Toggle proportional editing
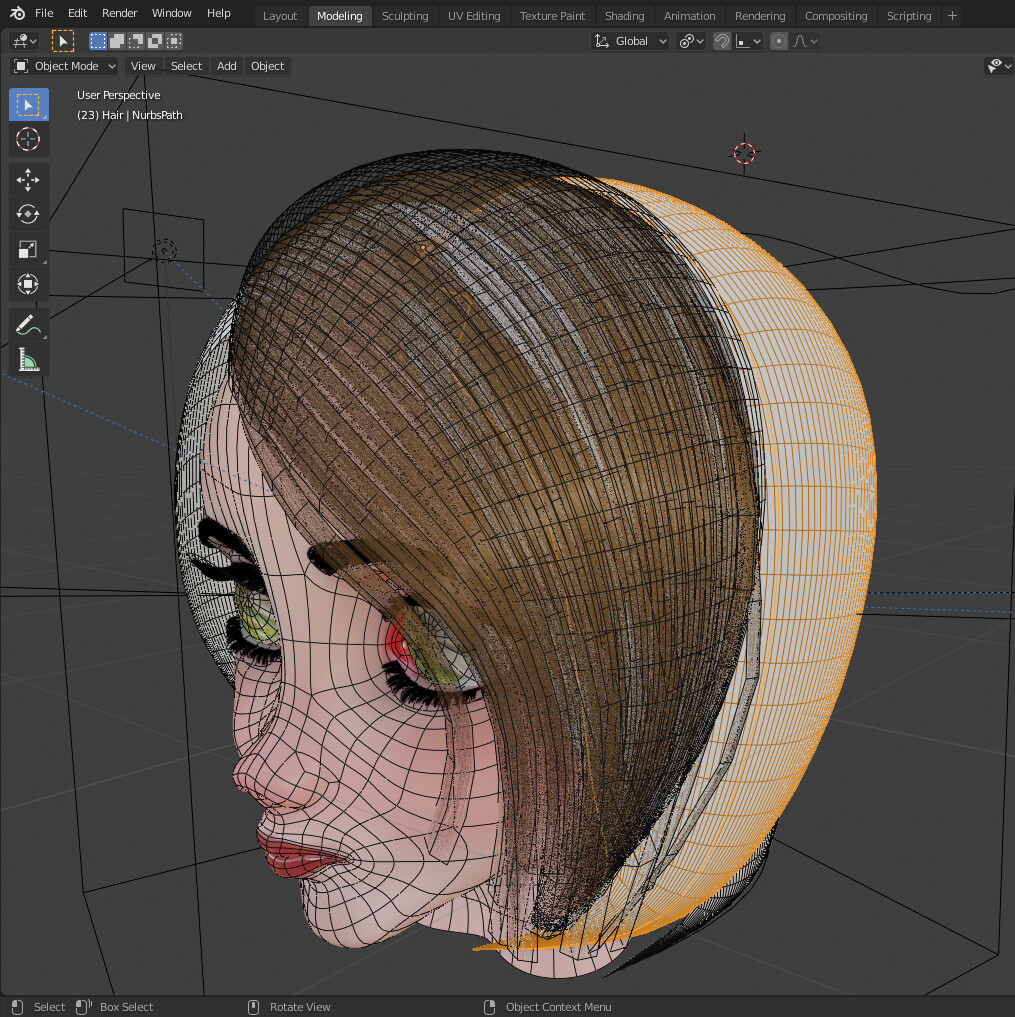This screenshot has height=1017, width=1015. [x=778, y=42]
